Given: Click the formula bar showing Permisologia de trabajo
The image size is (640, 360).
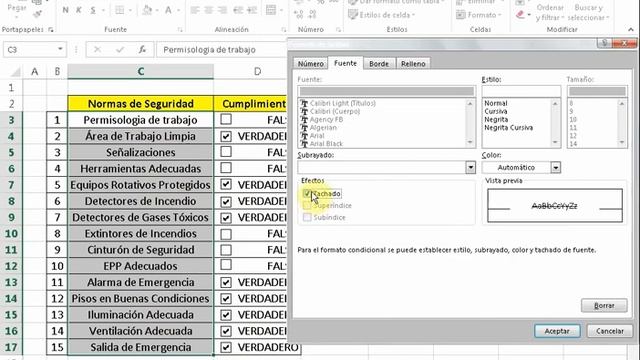Looking at the screenshot, I should coord(221,49).
